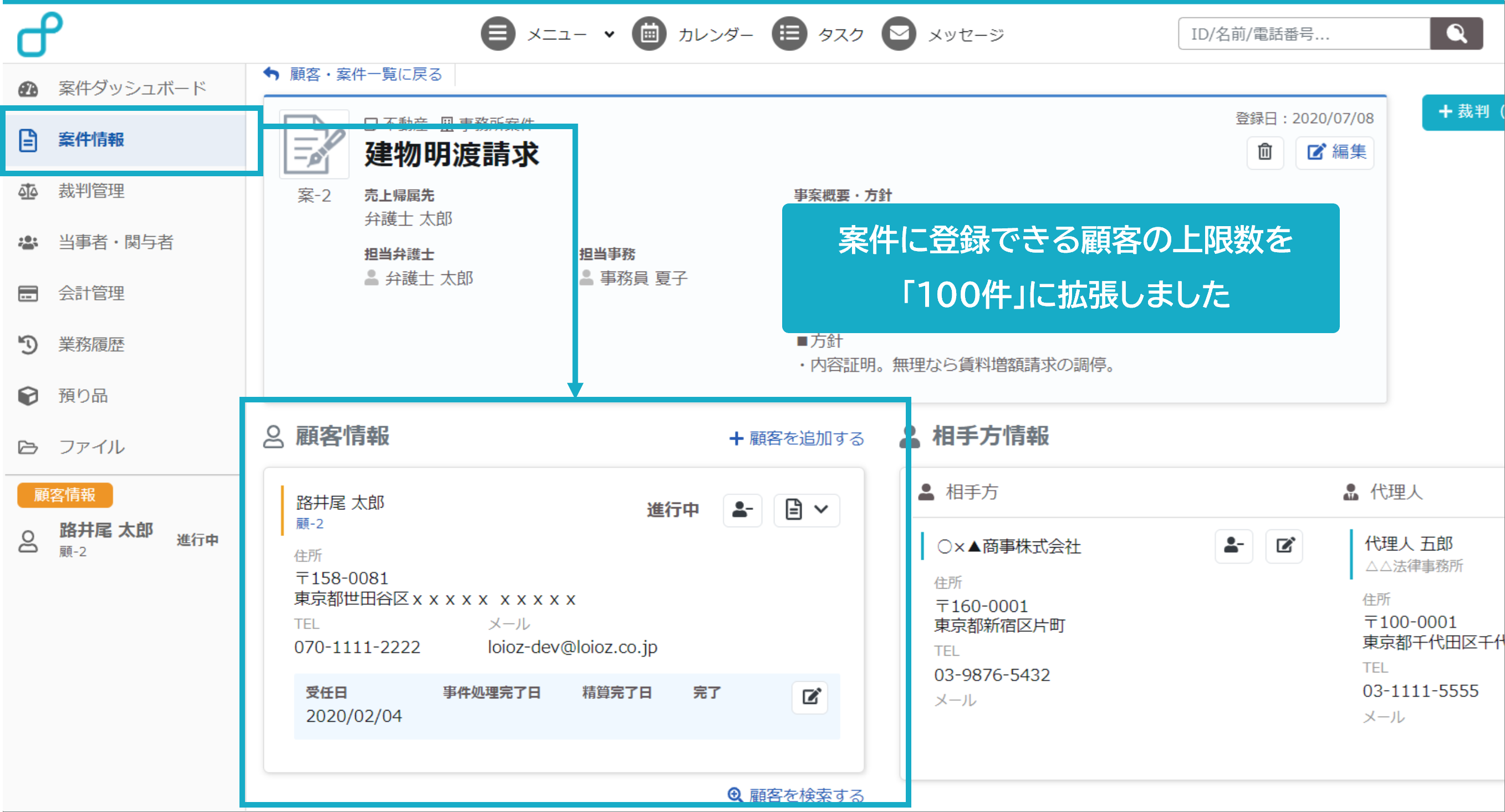Viewport: 1505px width, 812px height.
Task: Open the hamburger menu icon
Action: pyautogui.click(x=497, y=34)
